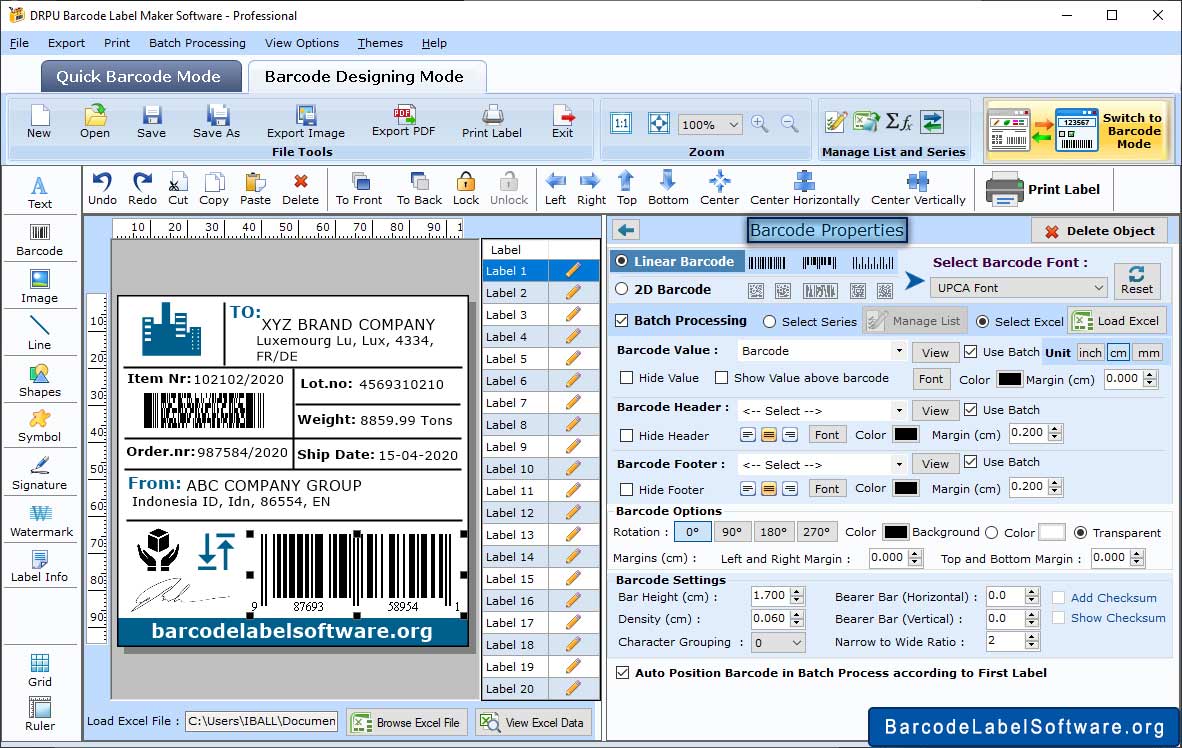Screen dimensions: 1182x748
Task: Click the Delete Object button
Action: 1100,231
